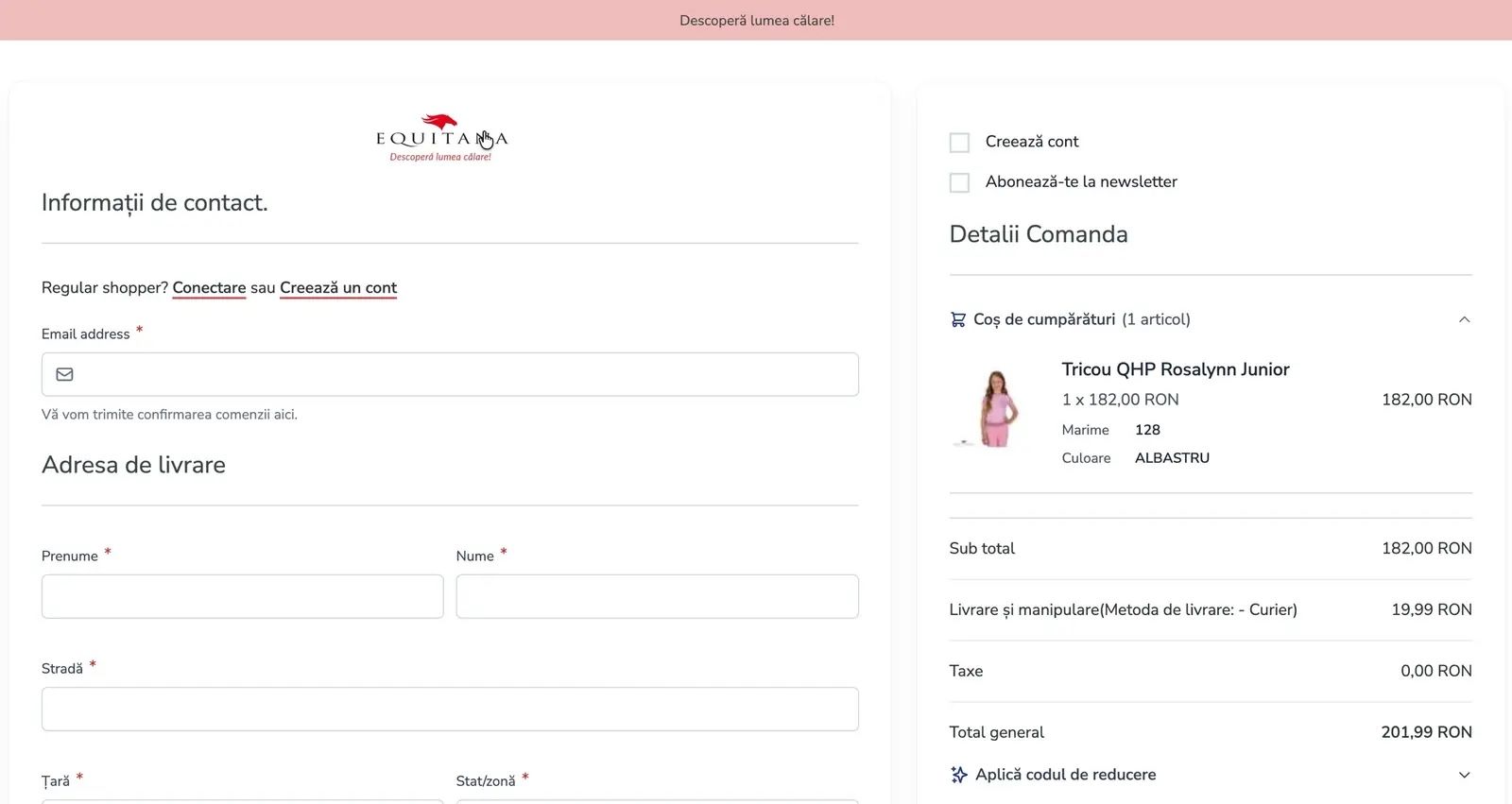
Task: Click the Informații de contact heading
Action: [155, 203]
